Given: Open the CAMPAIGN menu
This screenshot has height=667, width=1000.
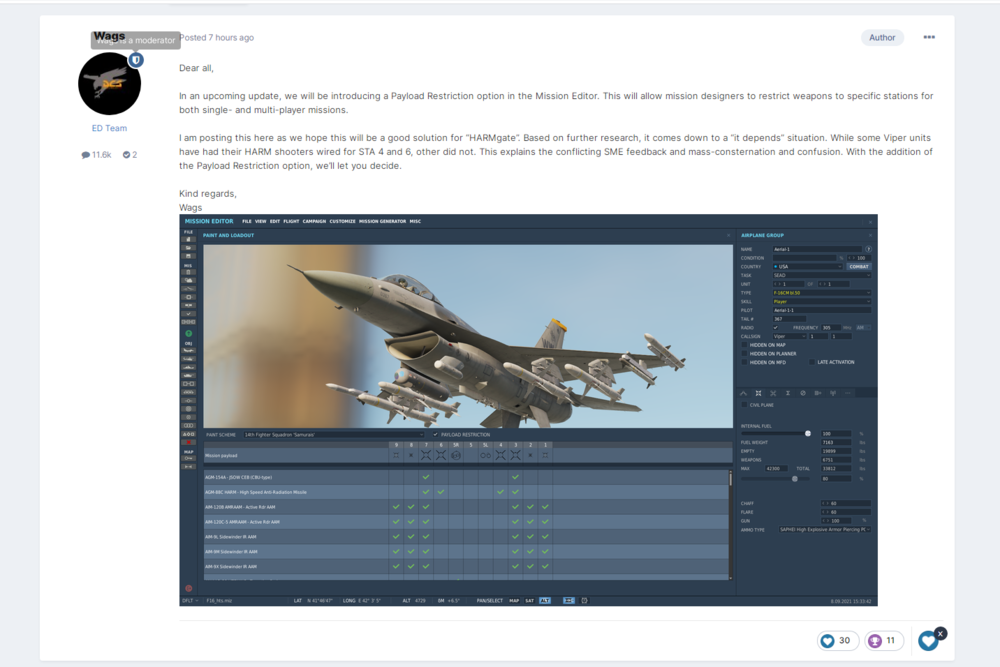Looking at the screenshot, I should (314, 221).
